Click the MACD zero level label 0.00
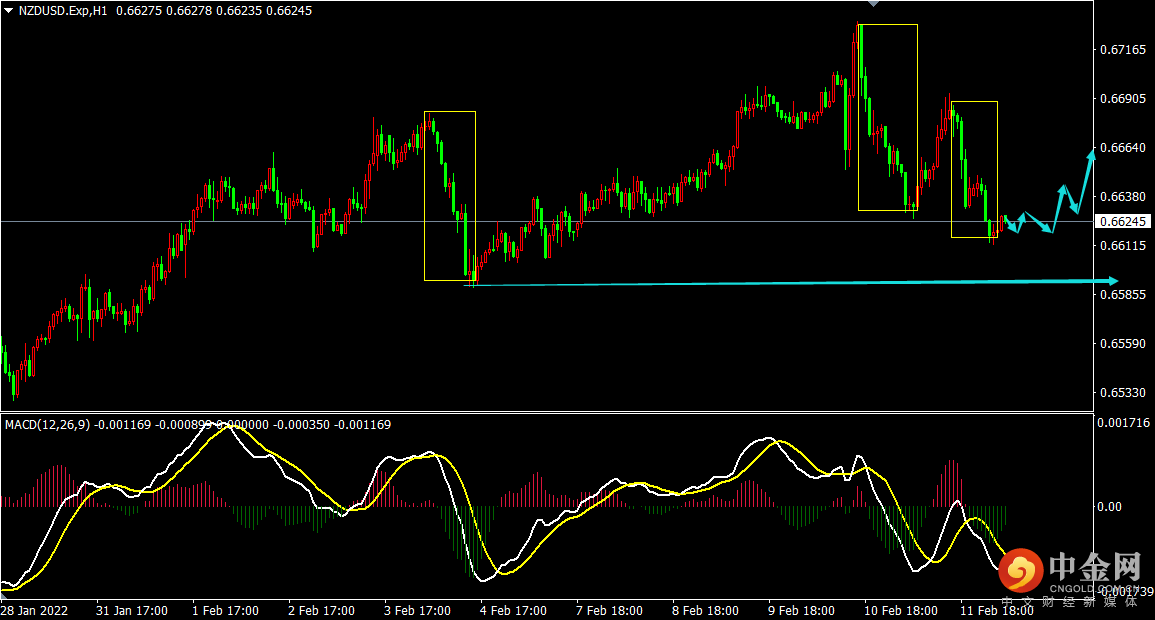This screenshot has width=1155, height=620. (1109, 507)
